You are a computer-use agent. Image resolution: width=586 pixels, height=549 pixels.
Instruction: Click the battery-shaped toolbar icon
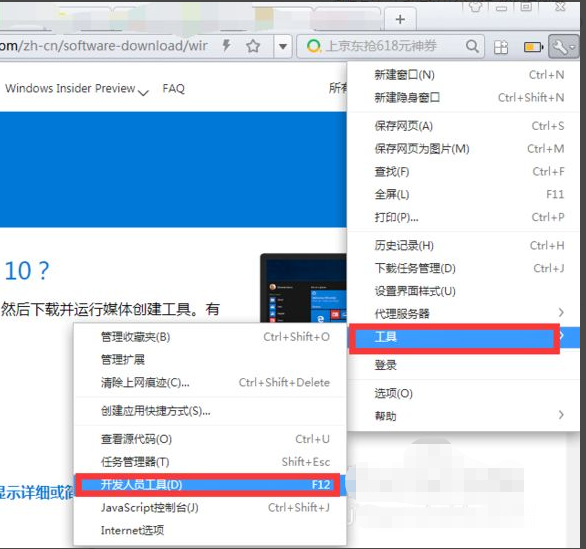tap(533, 47)
